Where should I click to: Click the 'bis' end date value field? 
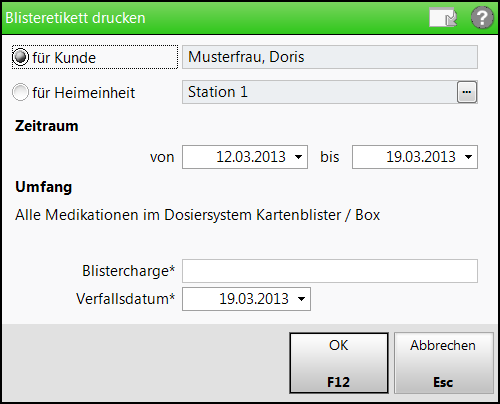pos(415,157)
